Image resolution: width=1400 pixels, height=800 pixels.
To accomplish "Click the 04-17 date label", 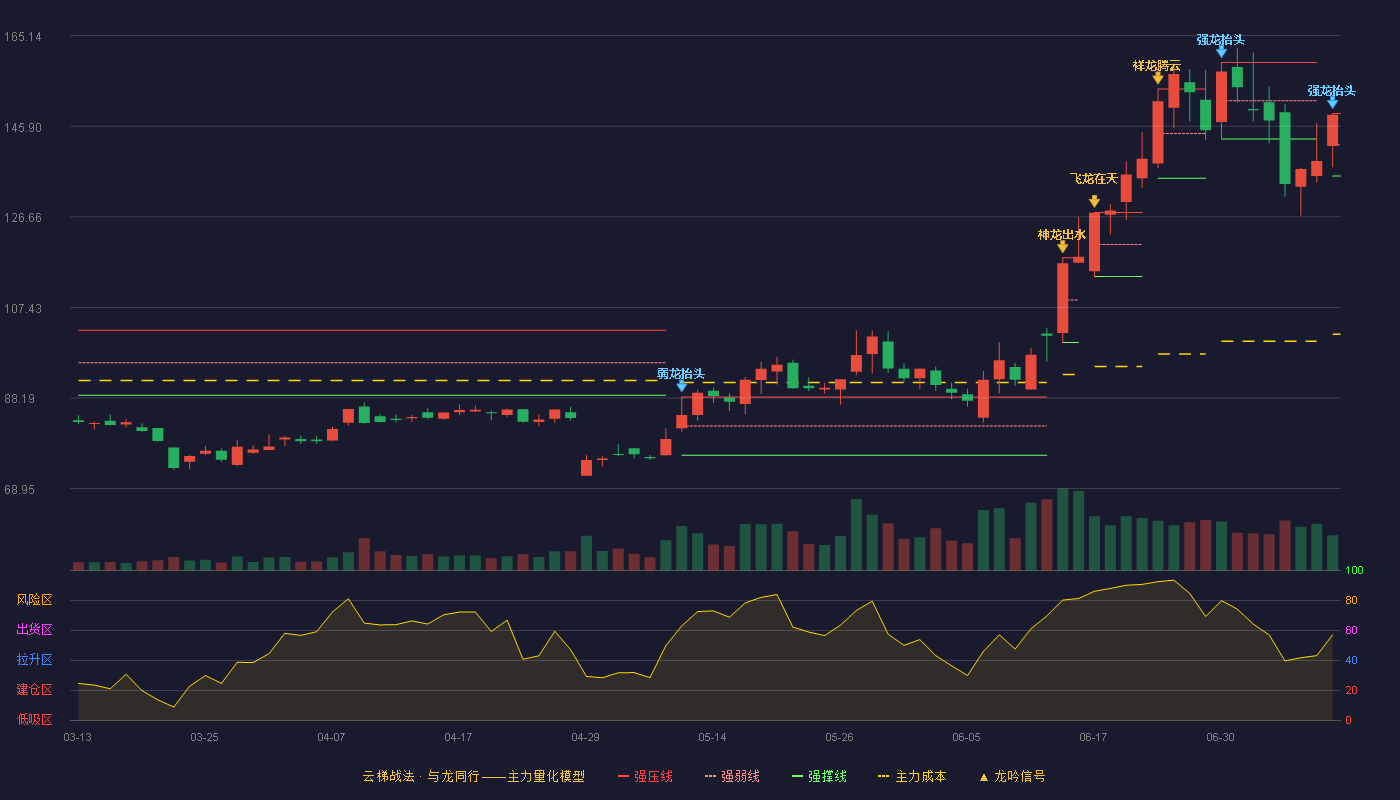I will (x=458, y=737).
